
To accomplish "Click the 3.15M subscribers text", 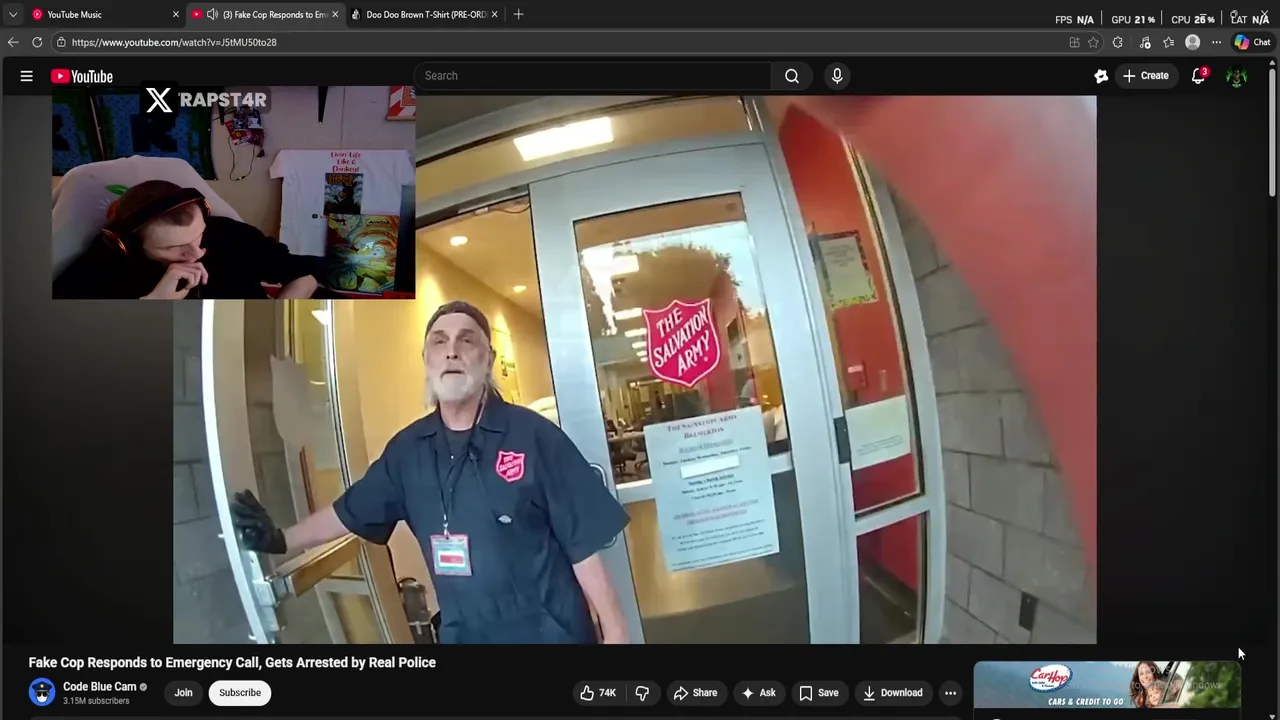I will 96,701.
